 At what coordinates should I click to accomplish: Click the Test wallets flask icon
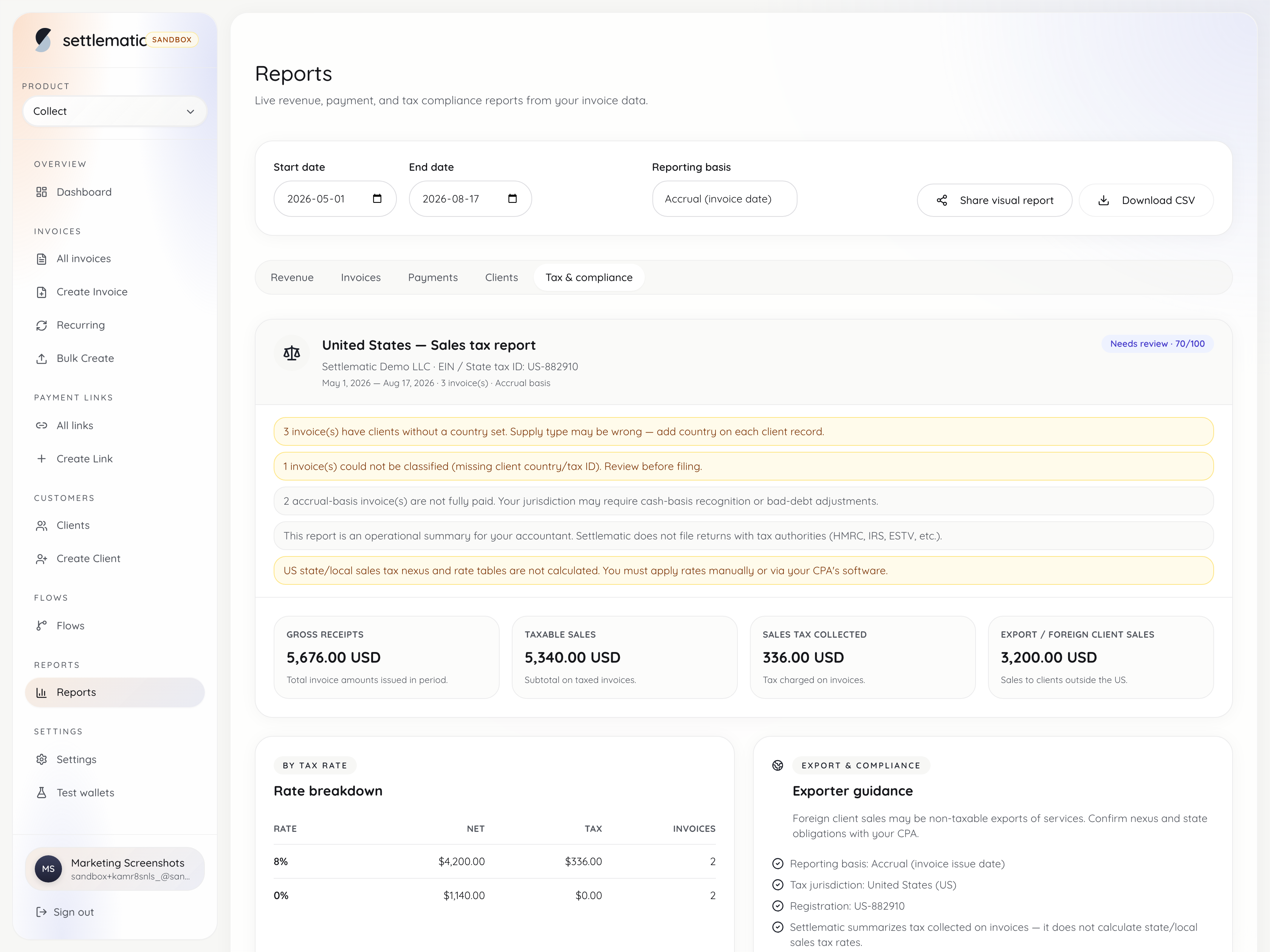tap(41, 793)
